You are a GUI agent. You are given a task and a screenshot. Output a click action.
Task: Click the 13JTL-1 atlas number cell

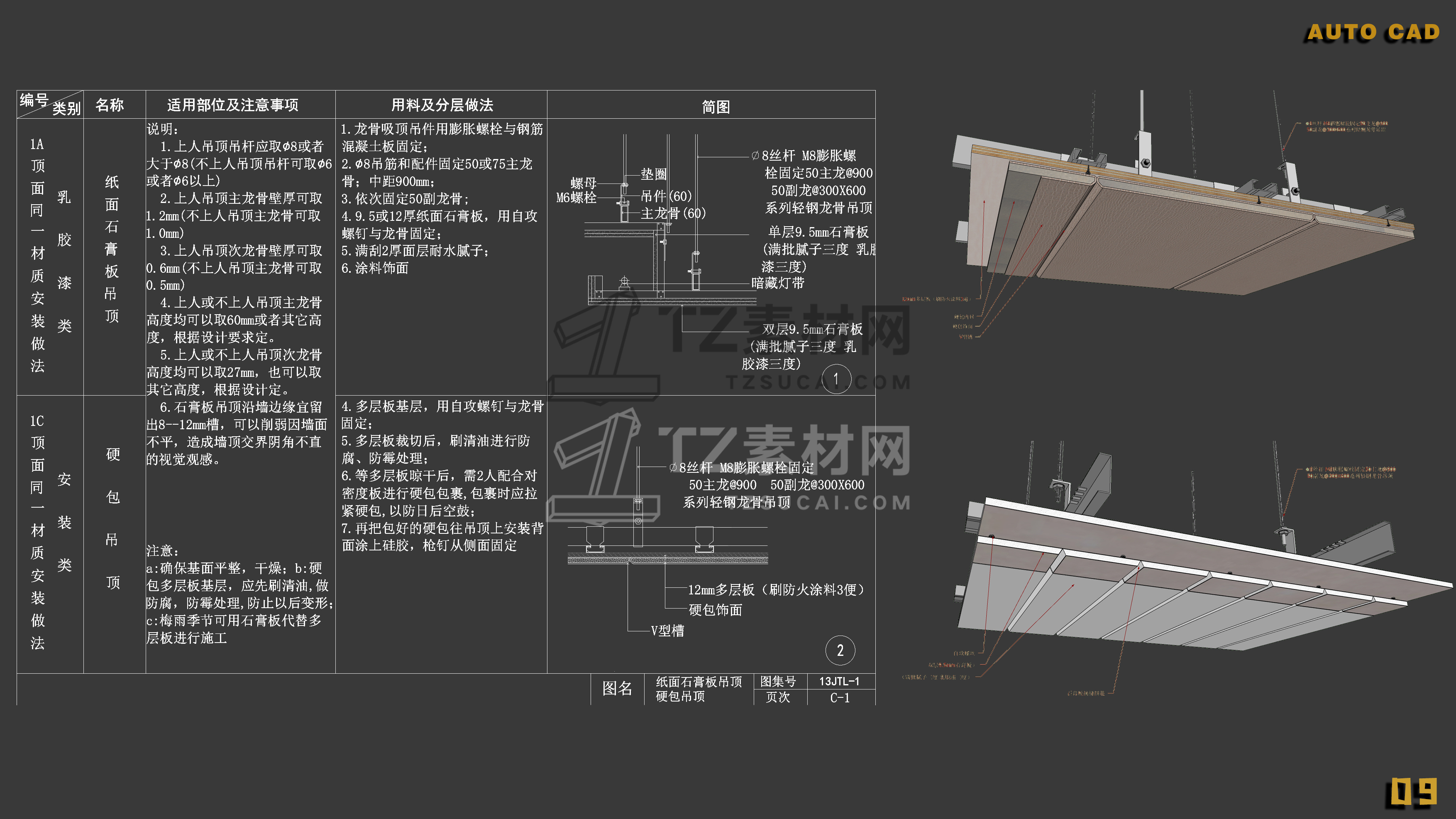pos(839,681)
